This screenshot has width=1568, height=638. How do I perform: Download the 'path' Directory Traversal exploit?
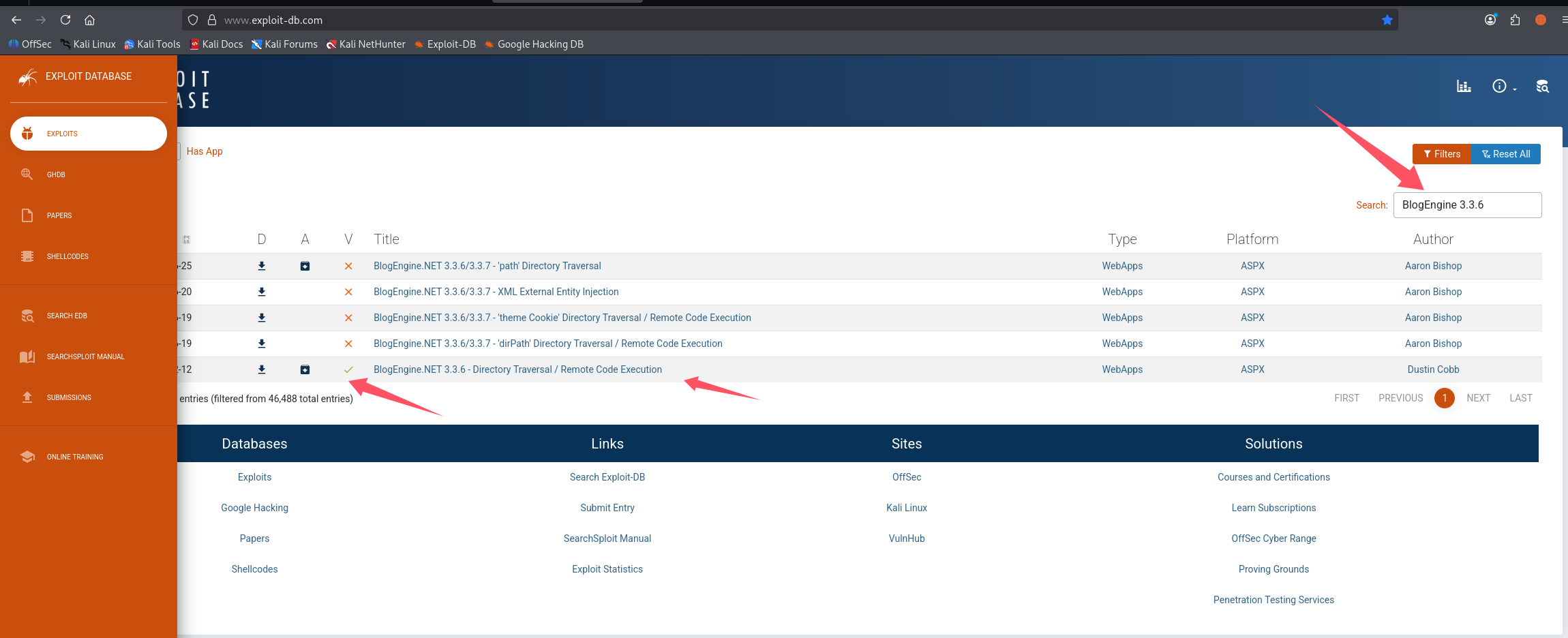(262, 266)
